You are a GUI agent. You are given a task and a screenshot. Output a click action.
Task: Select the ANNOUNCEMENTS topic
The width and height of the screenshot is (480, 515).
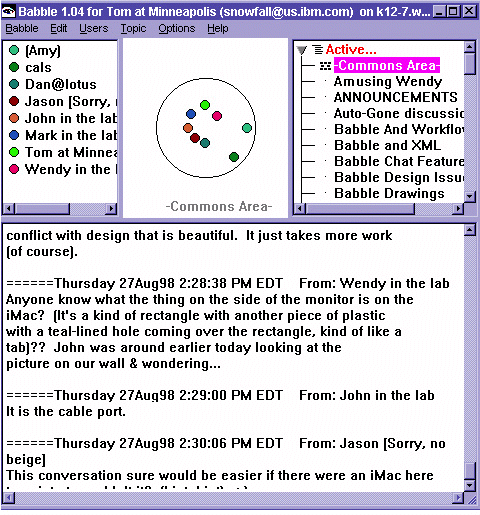click(396, 97)
